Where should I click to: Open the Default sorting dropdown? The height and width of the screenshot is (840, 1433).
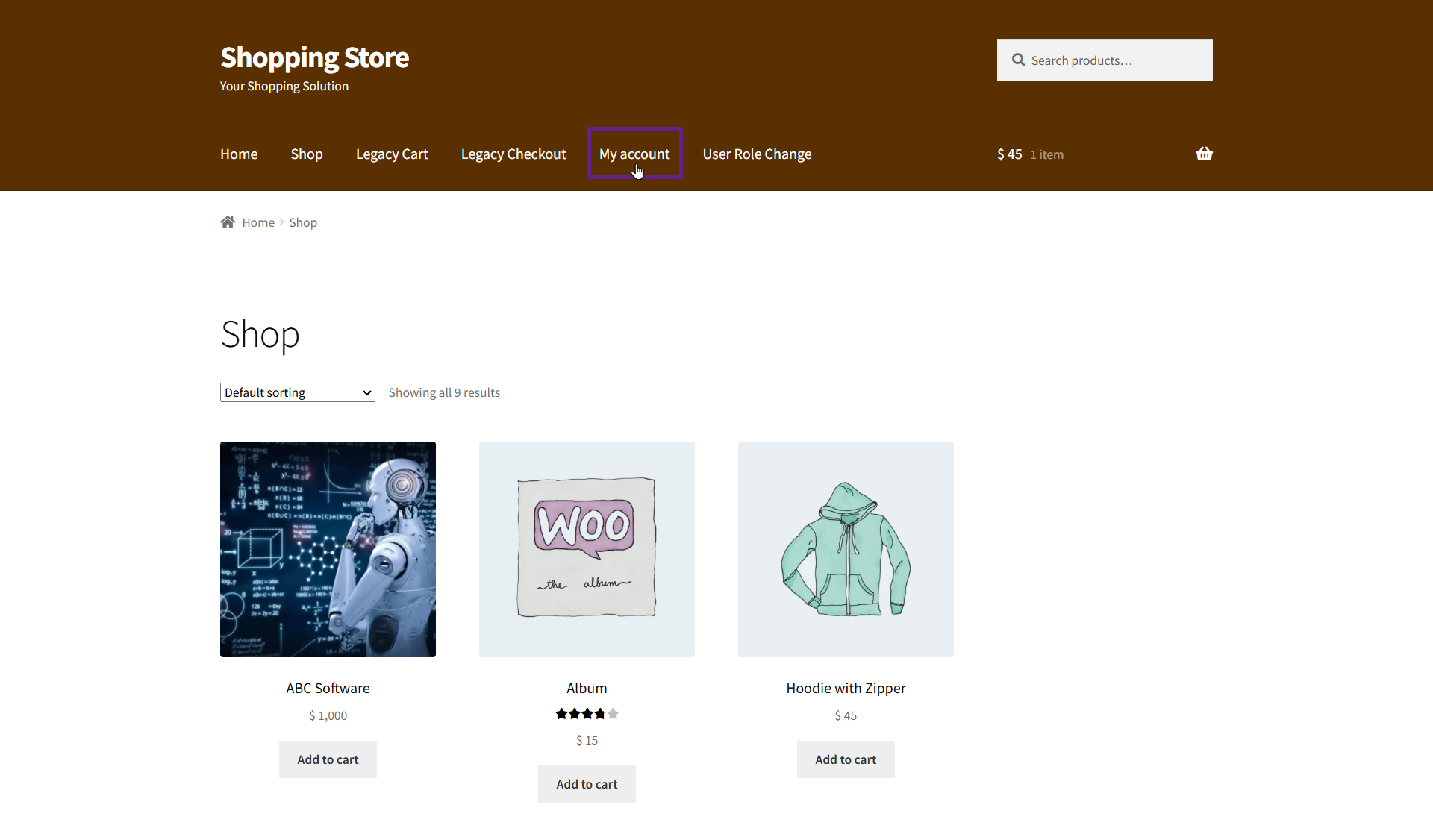pos(297,392)
